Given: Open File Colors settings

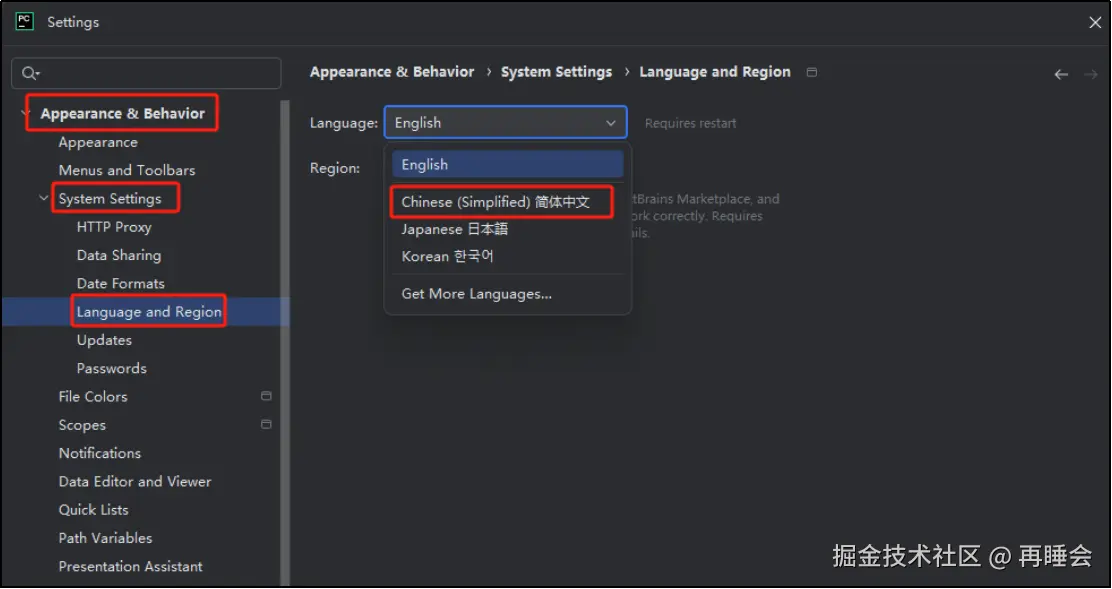Looking at the screenshot, I should [93, 396].
